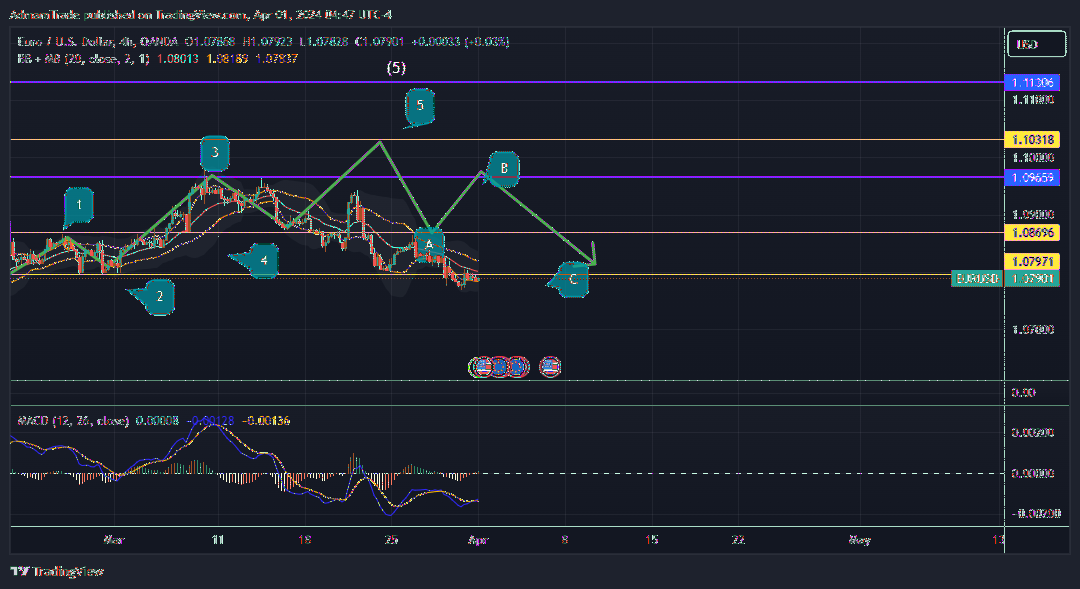Select the wave 1 callout label
The height and width of the screenshot is (589, 1080).
coord(79,206)
